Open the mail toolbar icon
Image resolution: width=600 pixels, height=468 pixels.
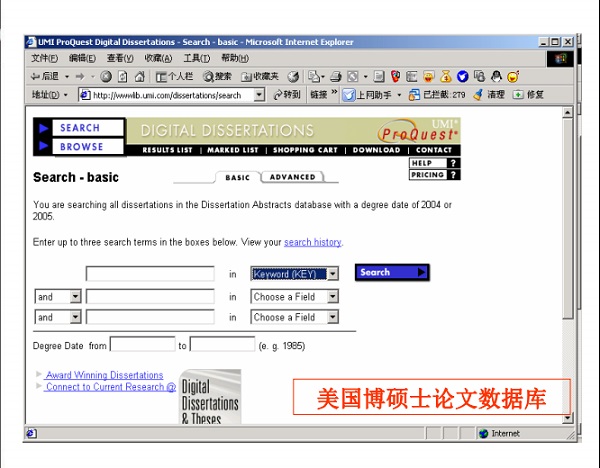point(315,77)
